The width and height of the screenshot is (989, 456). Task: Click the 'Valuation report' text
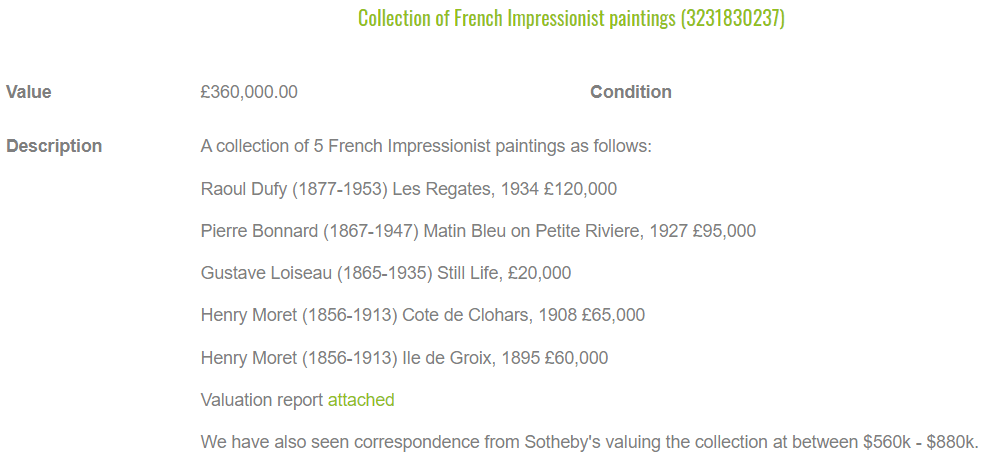tap(262, 400)
